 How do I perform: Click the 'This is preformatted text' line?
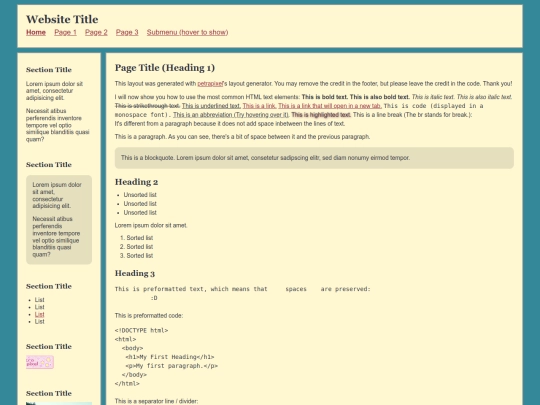pos(242,289)
